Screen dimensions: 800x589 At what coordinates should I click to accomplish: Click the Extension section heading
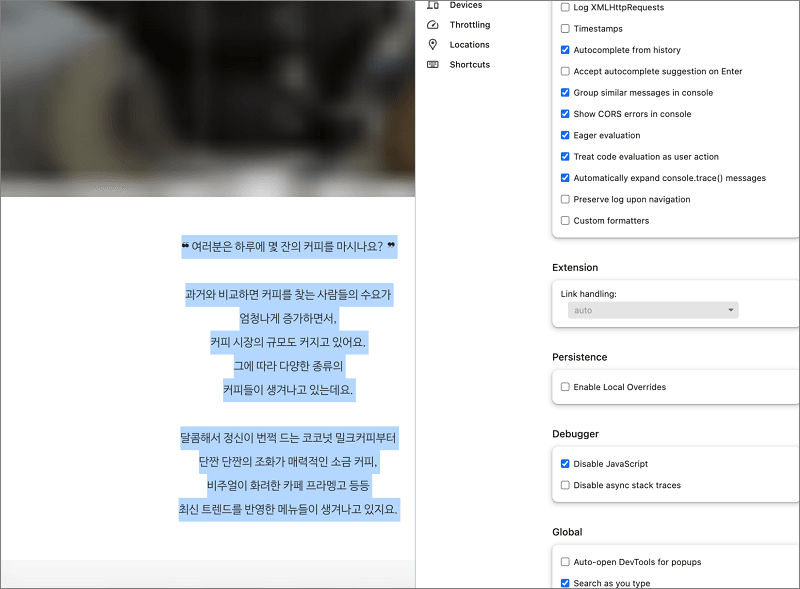(575, 267)
